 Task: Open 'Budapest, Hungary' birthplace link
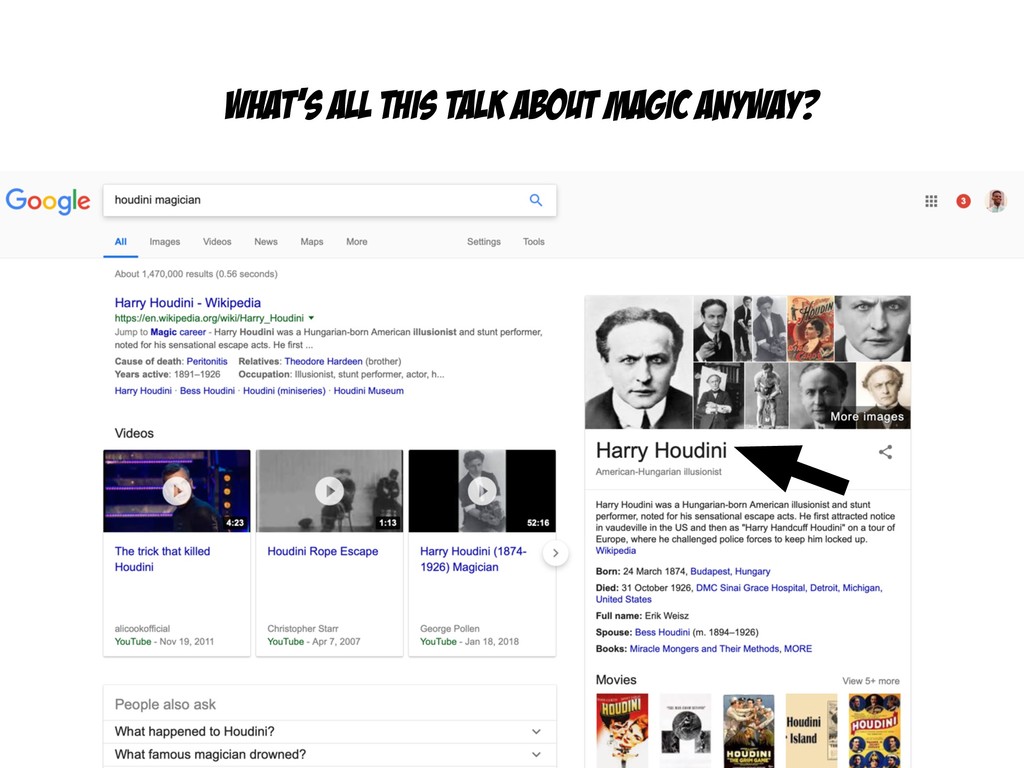pos(730,571)
